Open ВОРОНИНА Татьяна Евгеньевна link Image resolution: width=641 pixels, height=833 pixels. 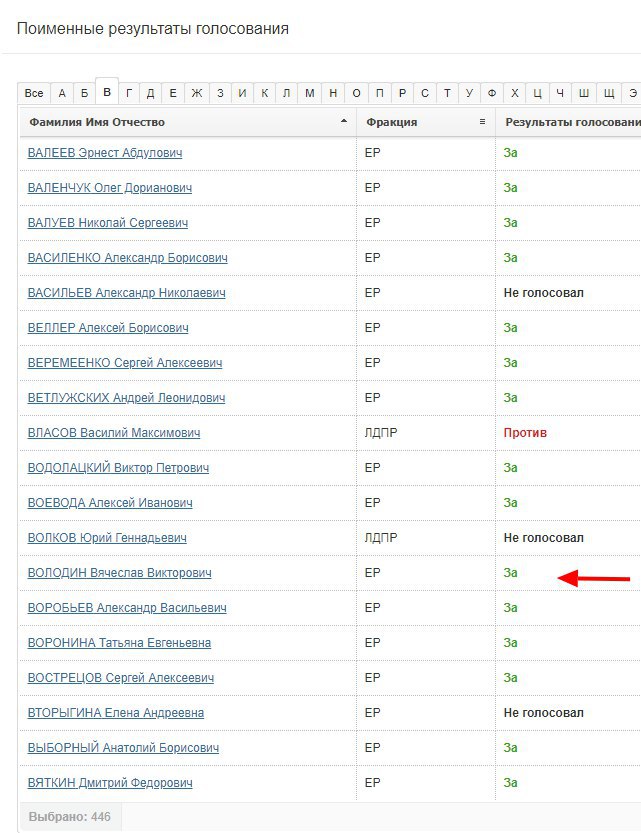(119, 643)
